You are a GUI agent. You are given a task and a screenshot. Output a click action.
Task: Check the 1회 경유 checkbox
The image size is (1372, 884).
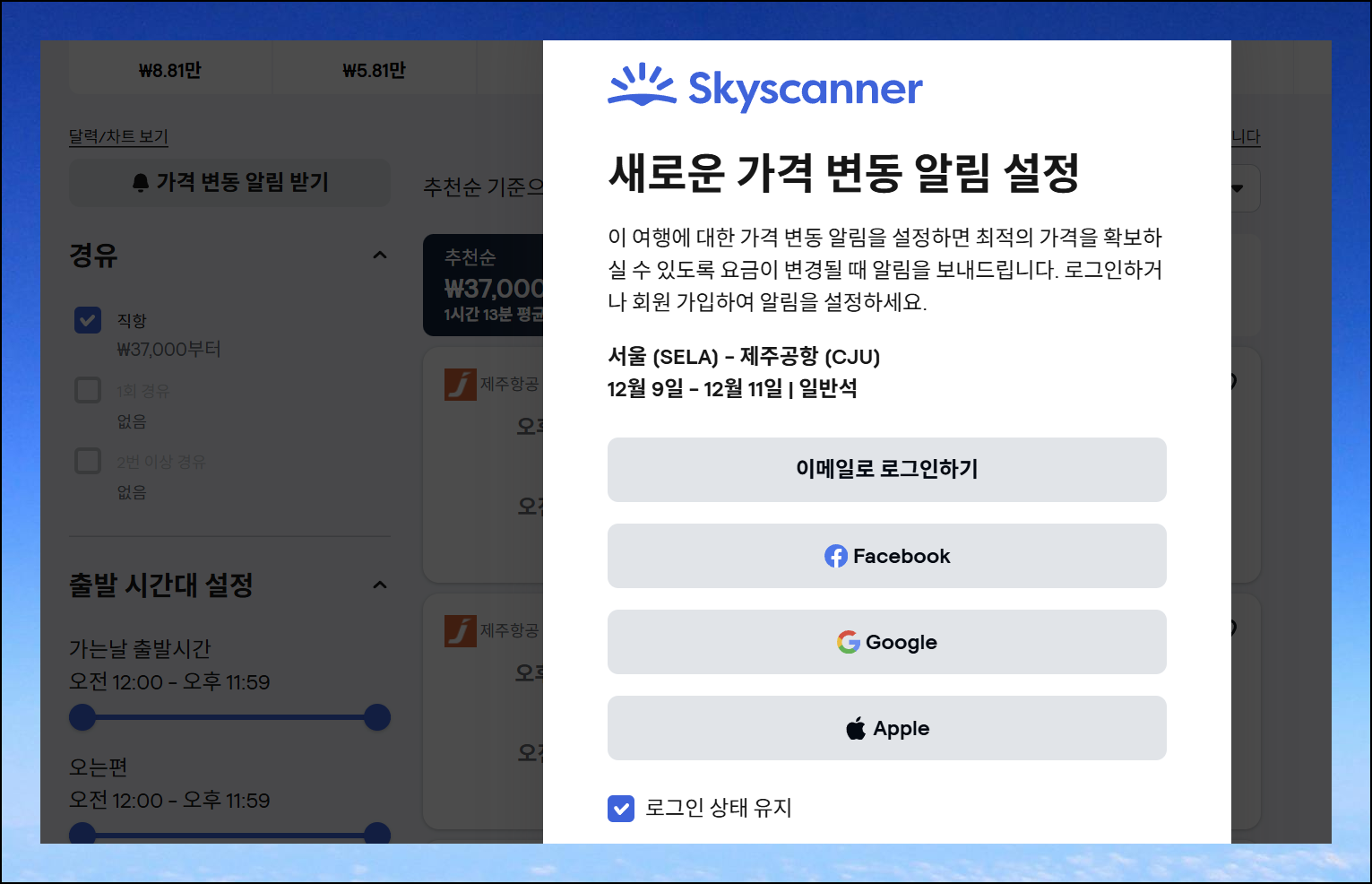88,390
